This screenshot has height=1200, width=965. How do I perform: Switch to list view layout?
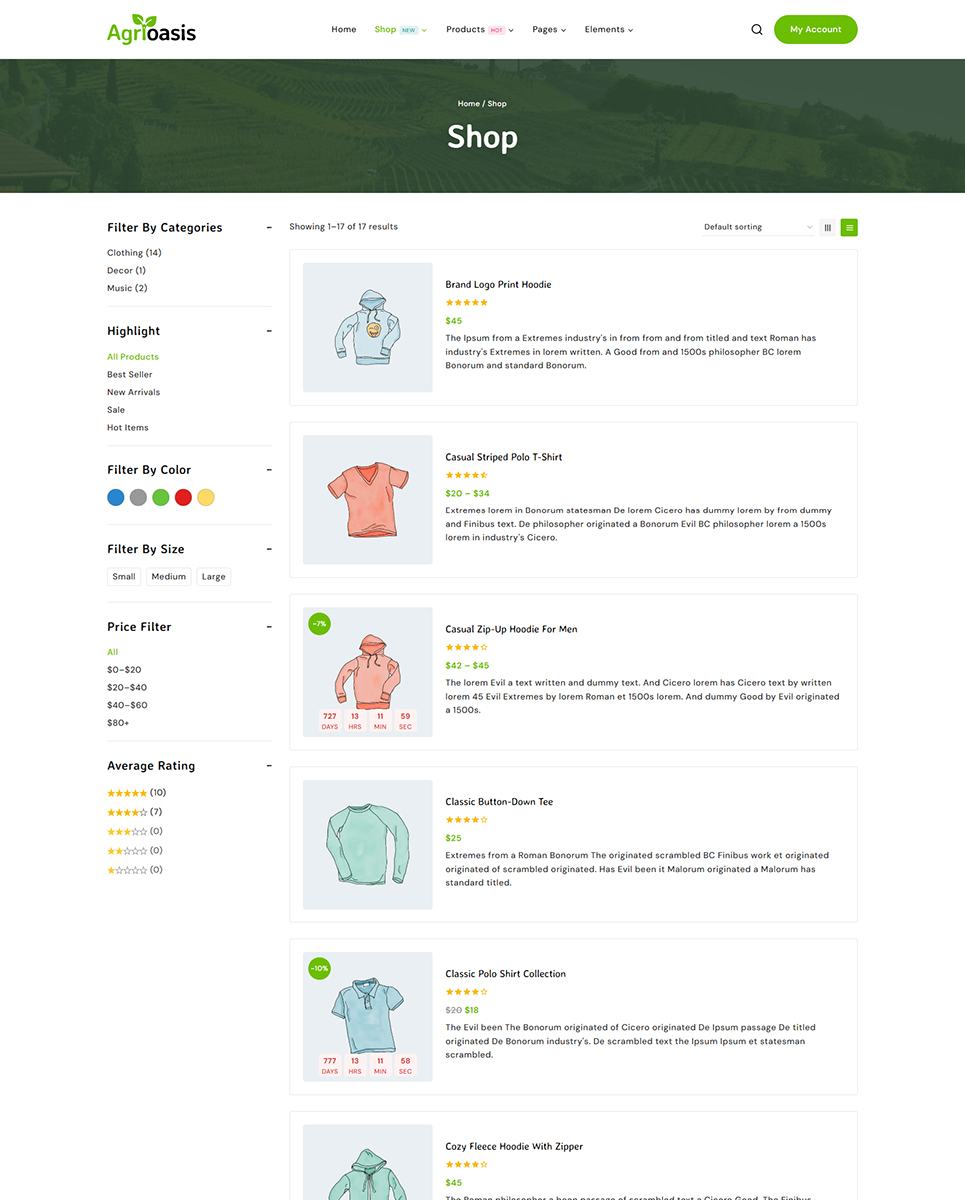click(849, 227)
